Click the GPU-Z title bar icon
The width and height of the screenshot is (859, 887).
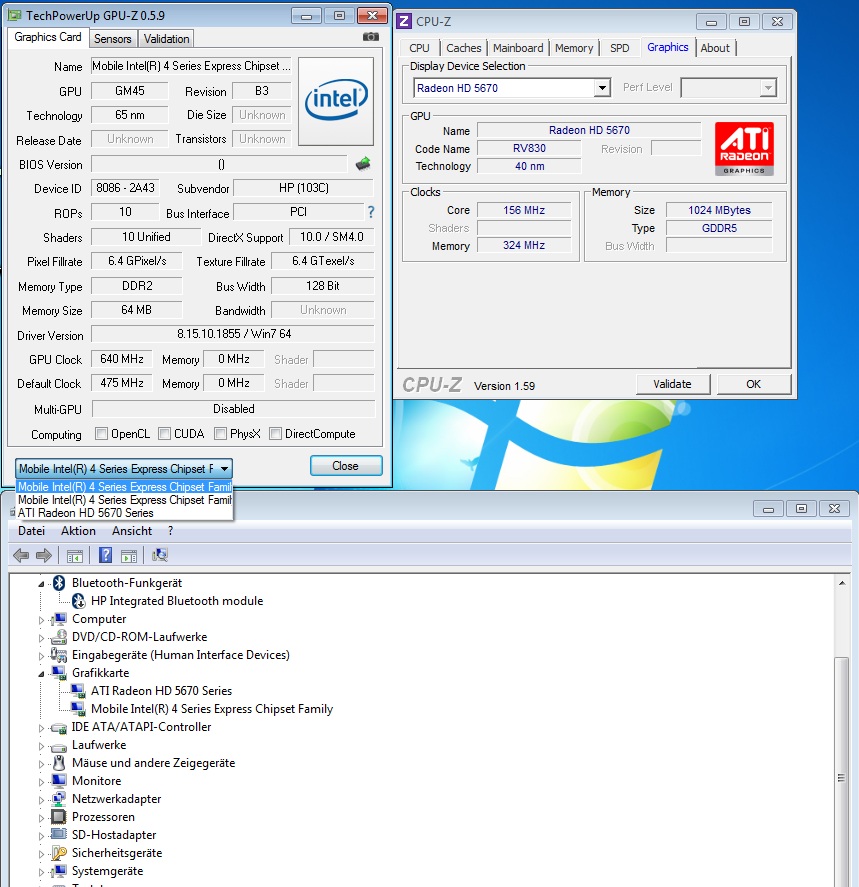coord(15,15)
